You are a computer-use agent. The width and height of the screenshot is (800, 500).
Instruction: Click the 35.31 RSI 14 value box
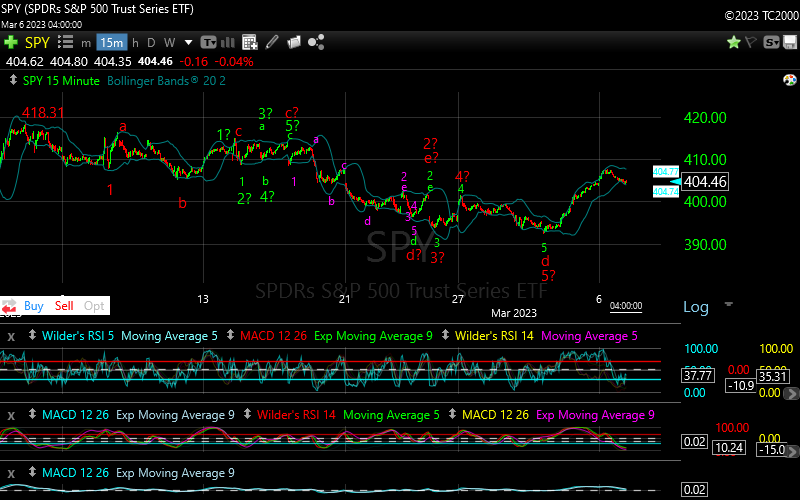[x=772, y=377]
